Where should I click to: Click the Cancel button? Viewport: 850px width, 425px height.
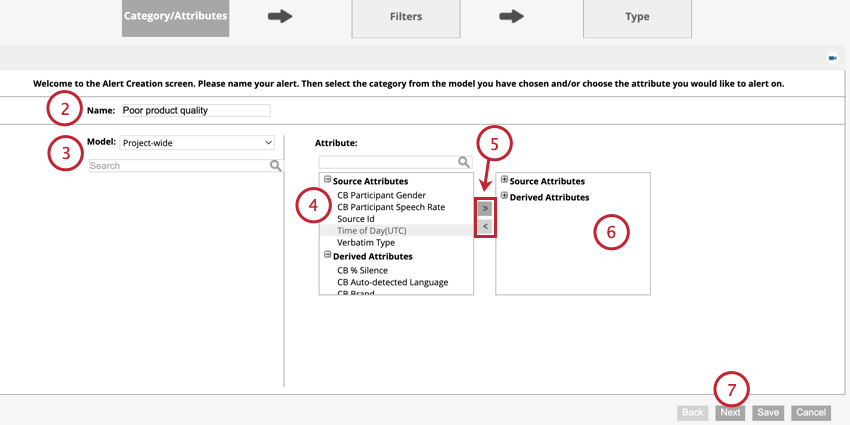point(811,413)
